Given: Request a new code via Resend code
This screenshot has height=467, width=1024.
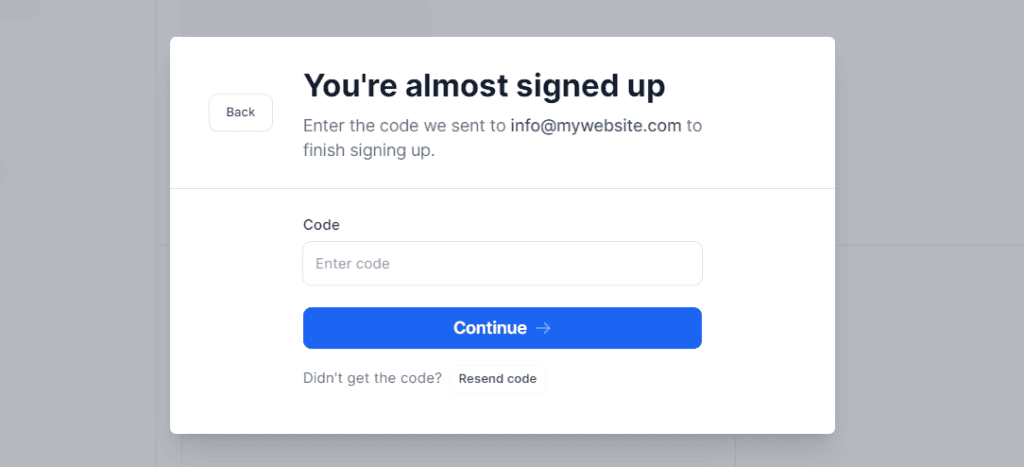Looking at the screenshot, I should [x=497, y=379].
